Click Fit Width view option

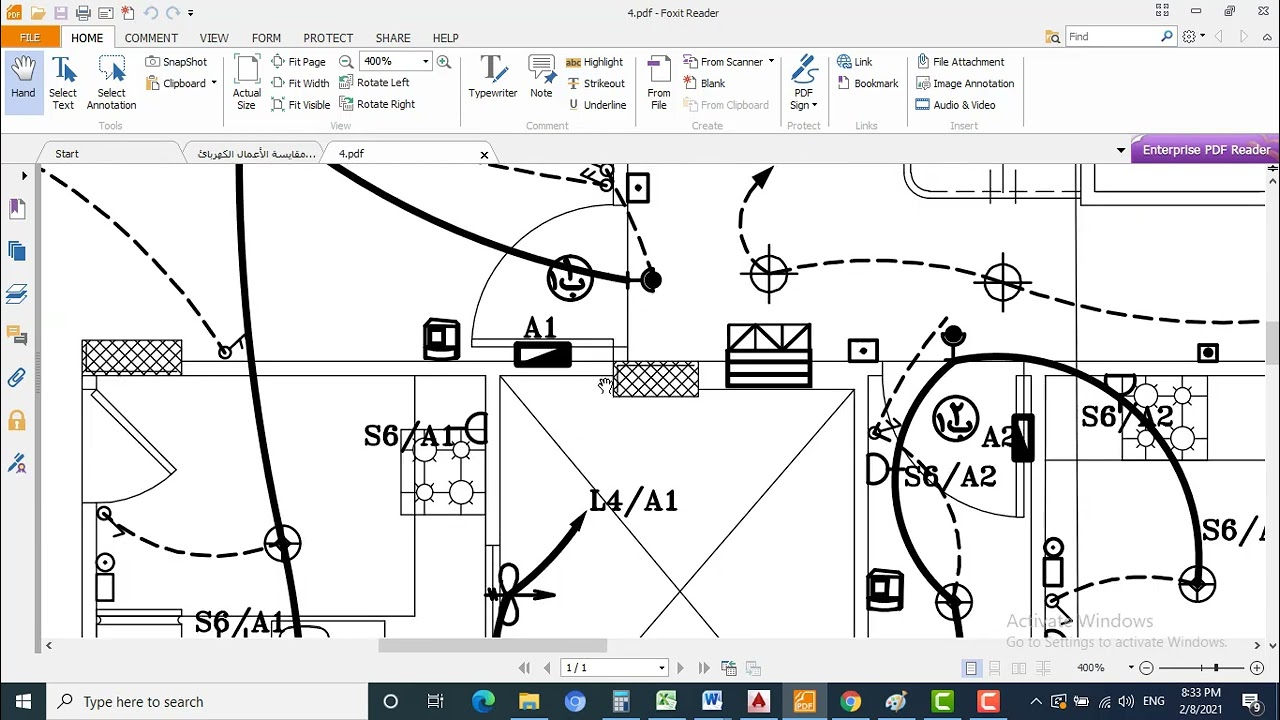coord(300,83)
